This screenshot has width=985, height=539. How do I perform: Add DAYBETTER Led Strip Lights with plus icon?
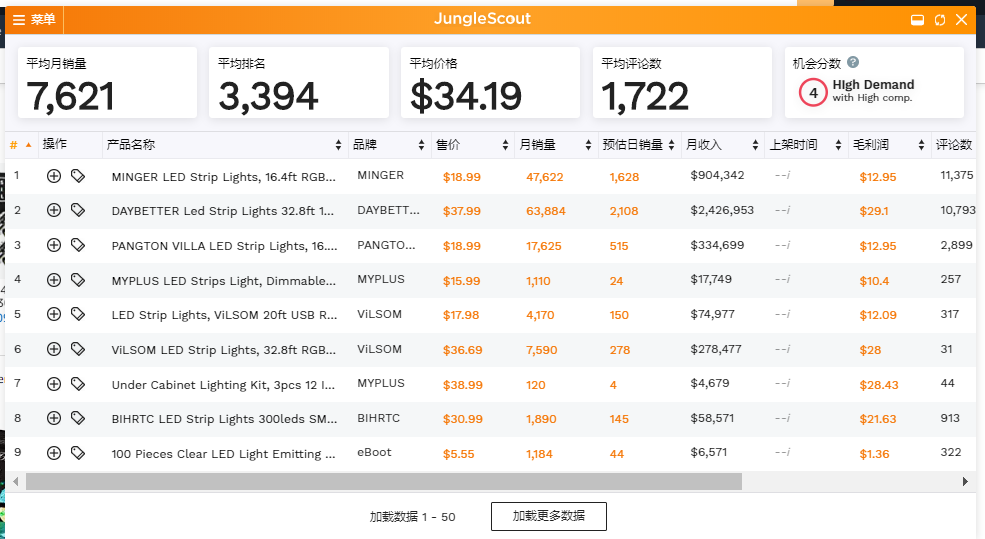point(54,210)
